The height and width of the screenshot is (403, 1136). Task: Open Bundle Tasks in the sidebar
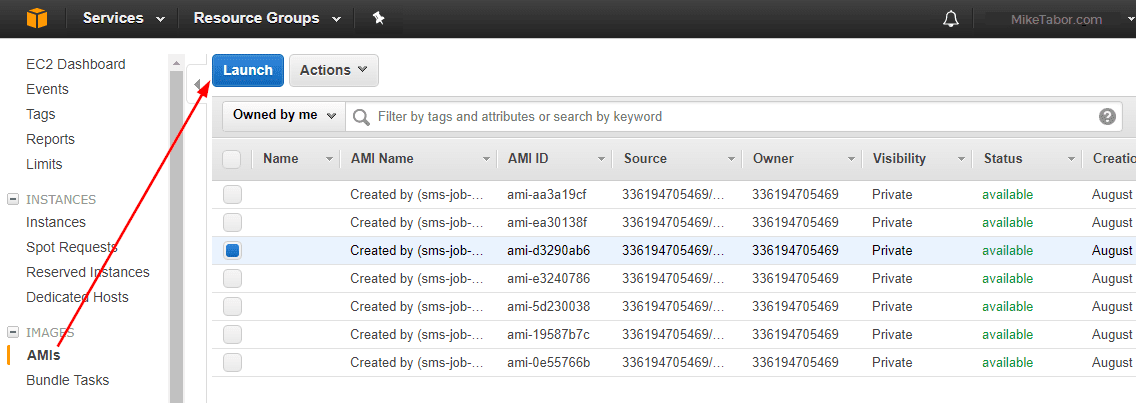[x=67, y=381]
